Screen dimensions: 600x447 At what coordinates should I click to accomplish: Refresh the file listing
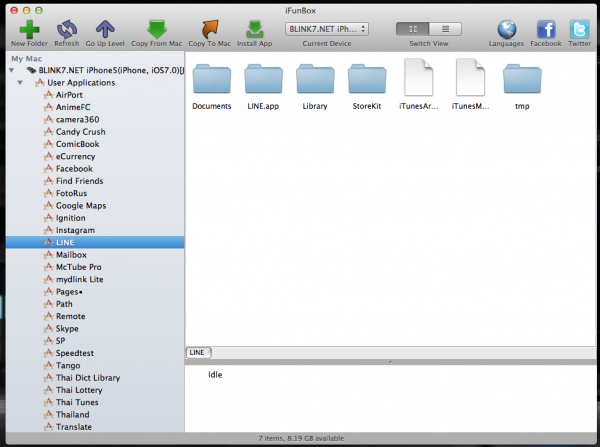click(67, 29)
